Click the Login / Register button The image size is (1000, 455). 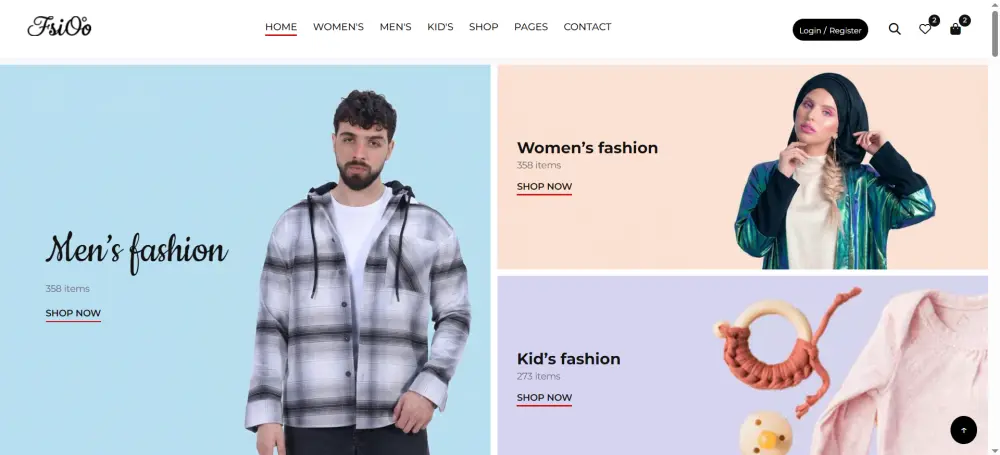pos(830,30)
